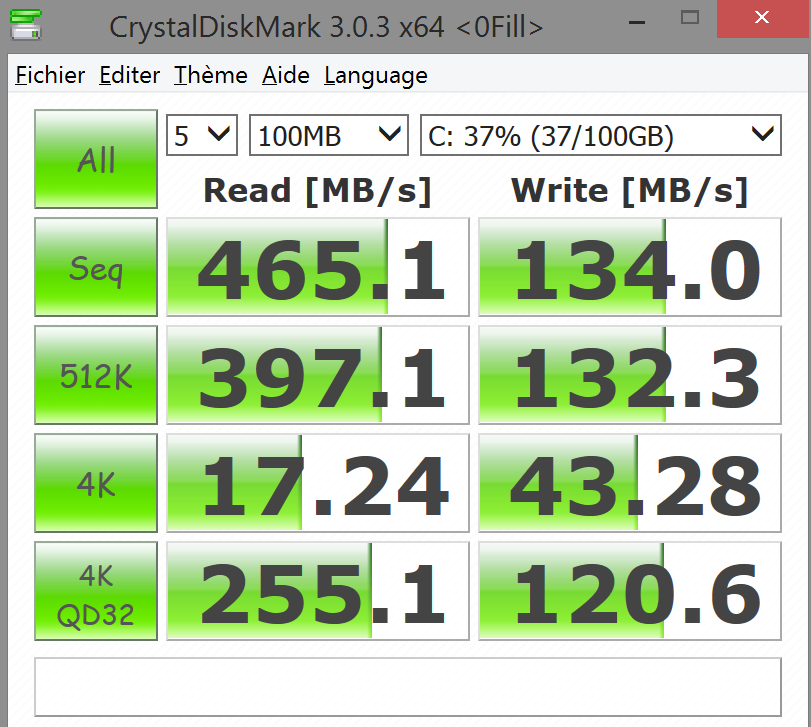Open the Aide menu

(286, 75)
